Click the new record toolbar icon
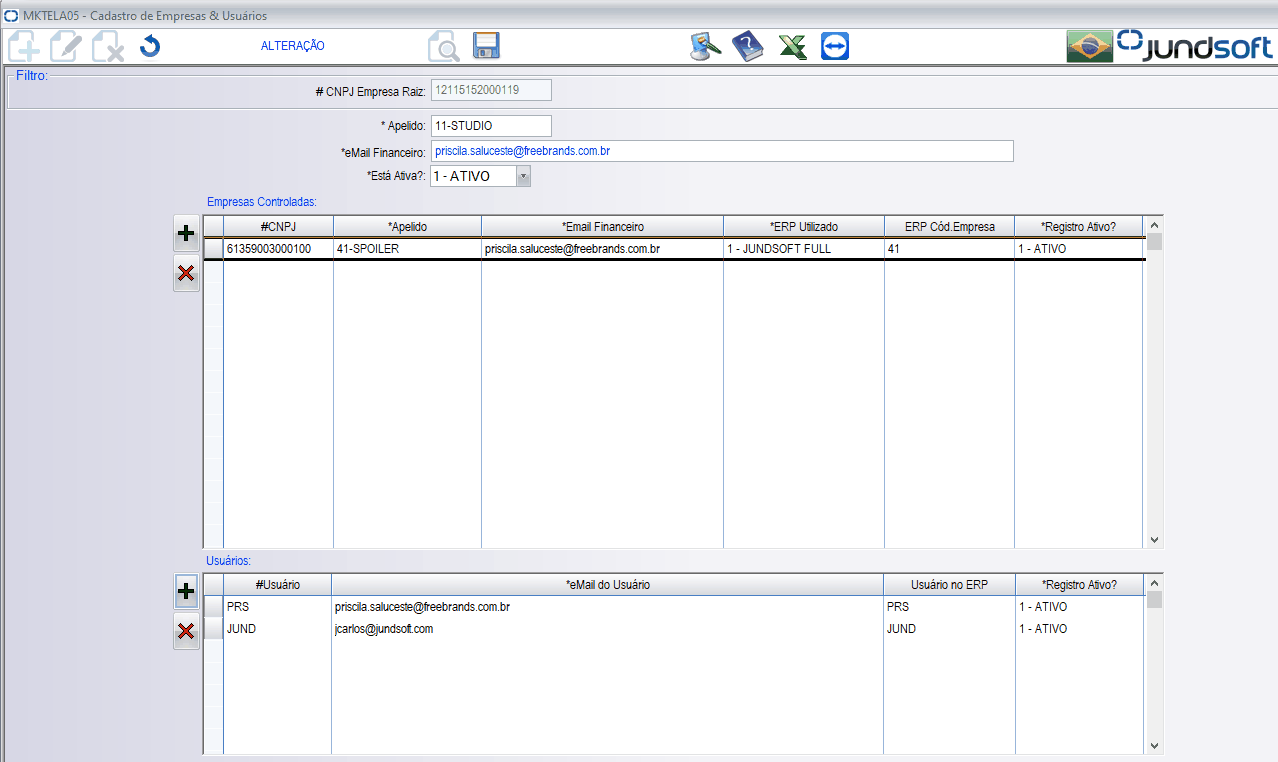Image resolution: width=1278 pixels, height=762 pixels. (x=23, y=47)
